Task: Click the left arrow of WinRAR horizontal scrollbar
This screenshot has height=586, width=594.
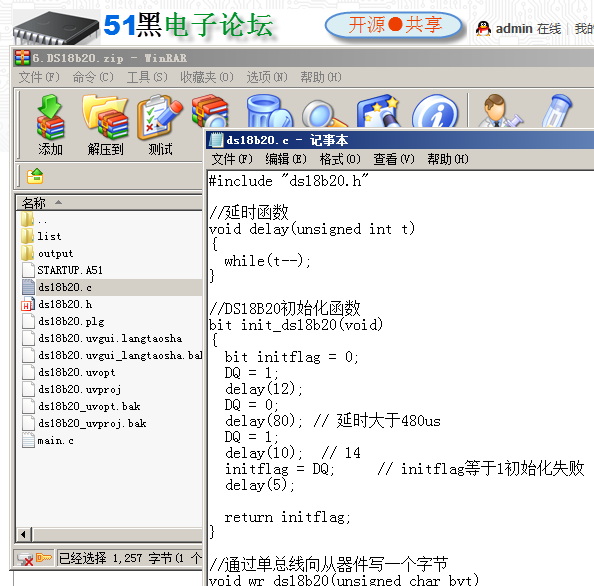Action: [24, 534]
